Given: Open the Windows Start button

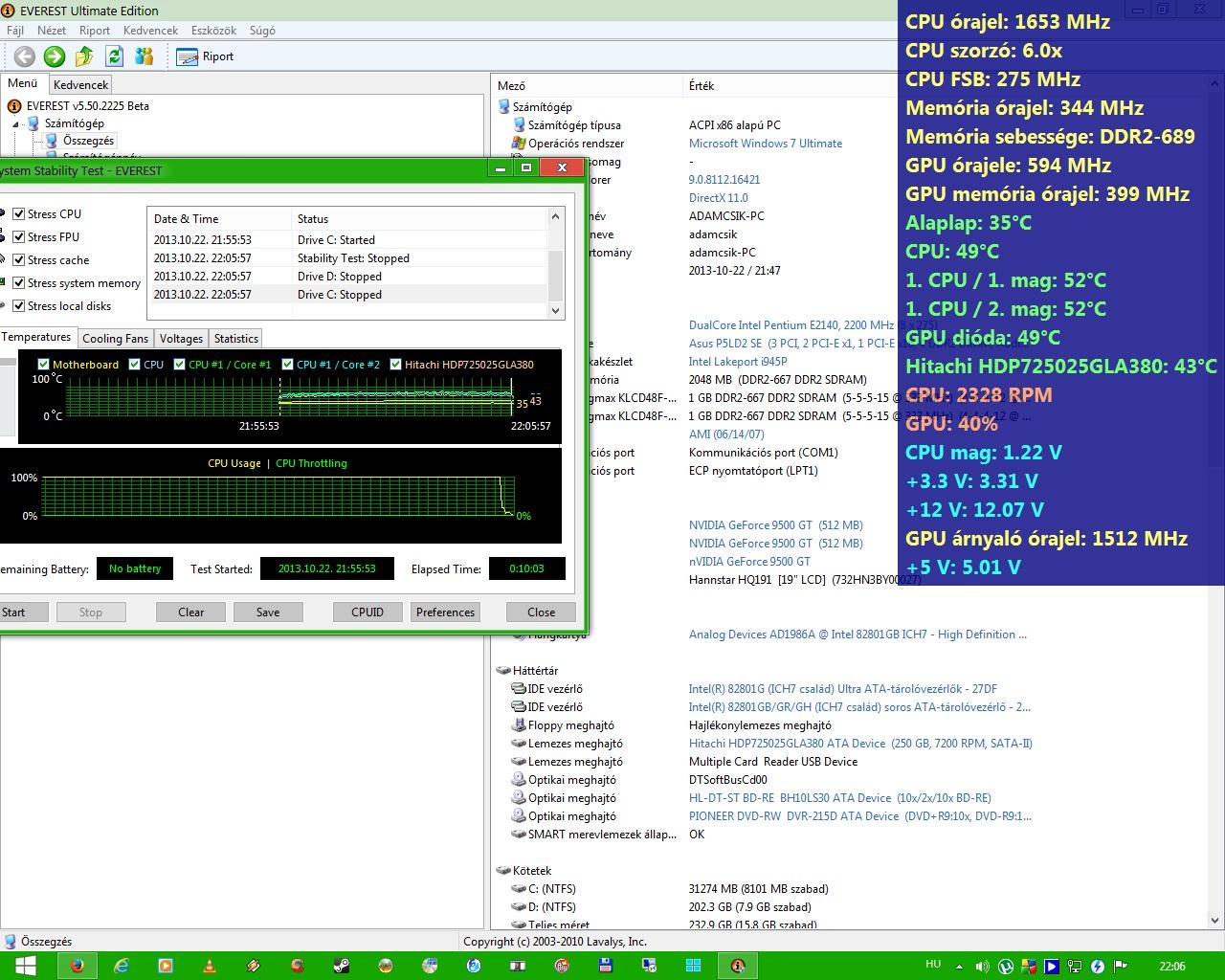Looking at the screenshot, I should [26, 966].
